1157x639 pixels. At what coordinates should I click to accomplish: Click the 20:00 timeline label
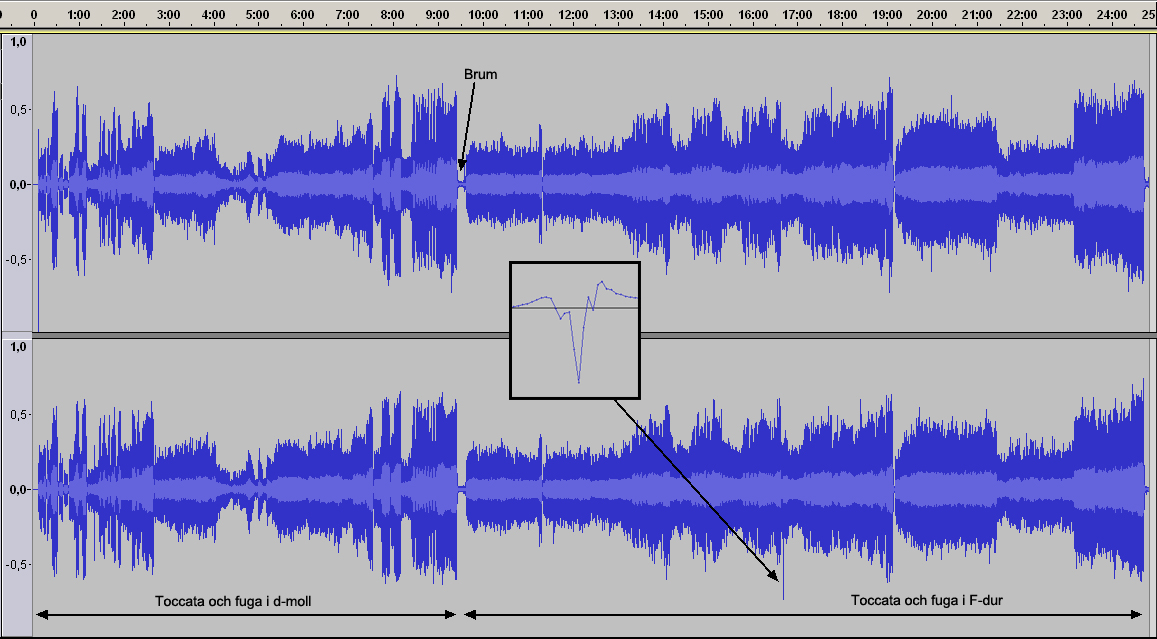tap(933, 14)
